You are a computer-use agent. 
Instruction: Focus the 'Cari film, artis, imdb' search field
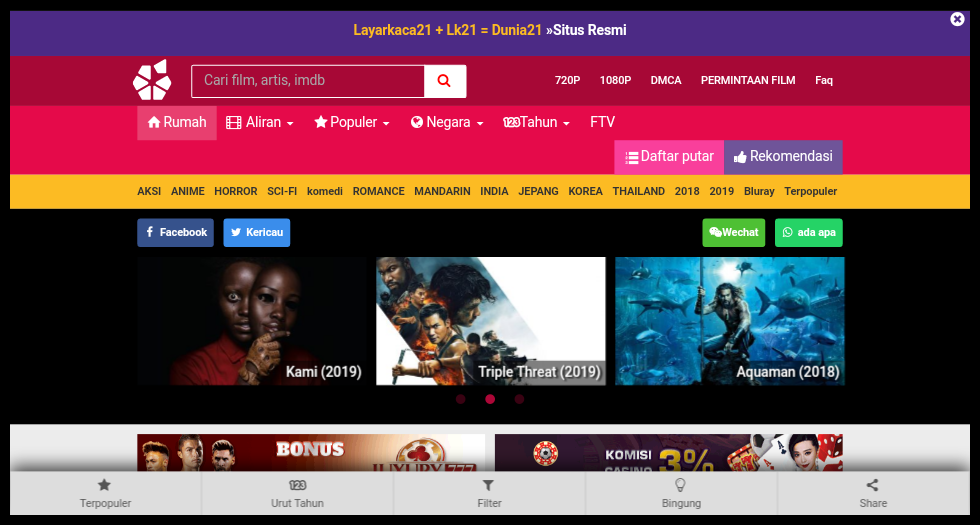(308, 81)
